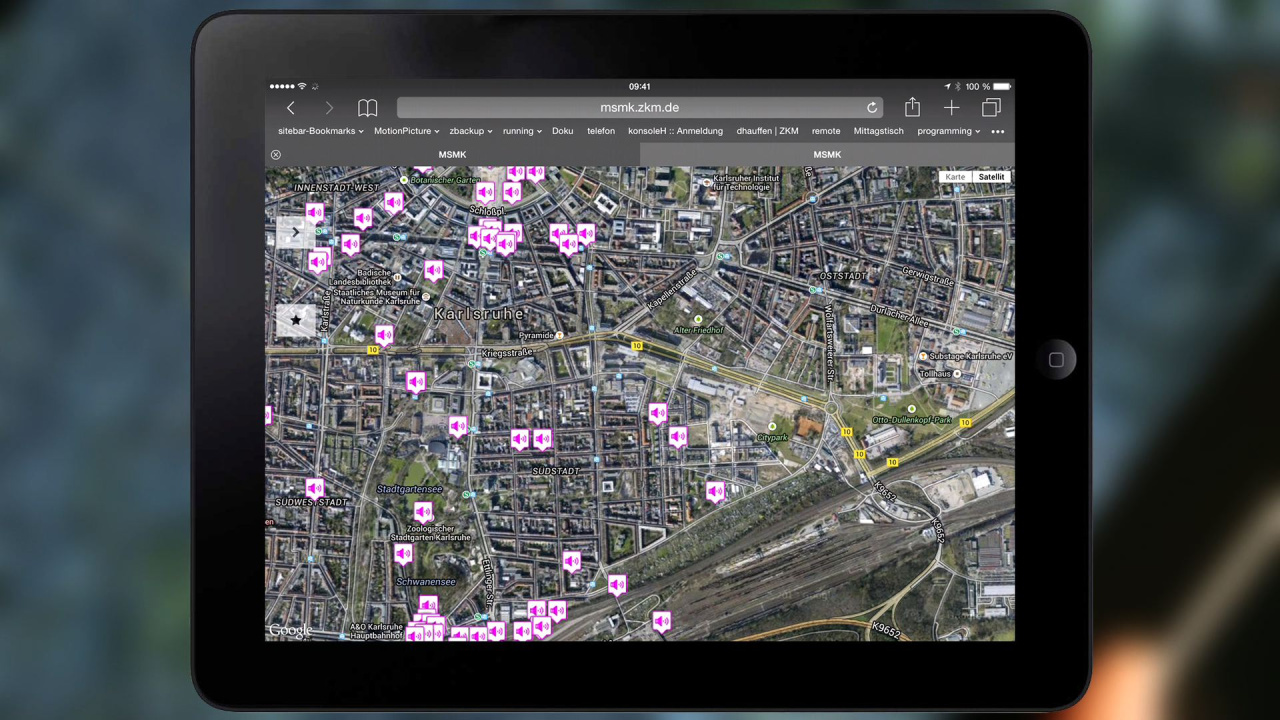Click the Alter Friedhof green park pin
Screen dimensions: 1280x720
[699, 319]
